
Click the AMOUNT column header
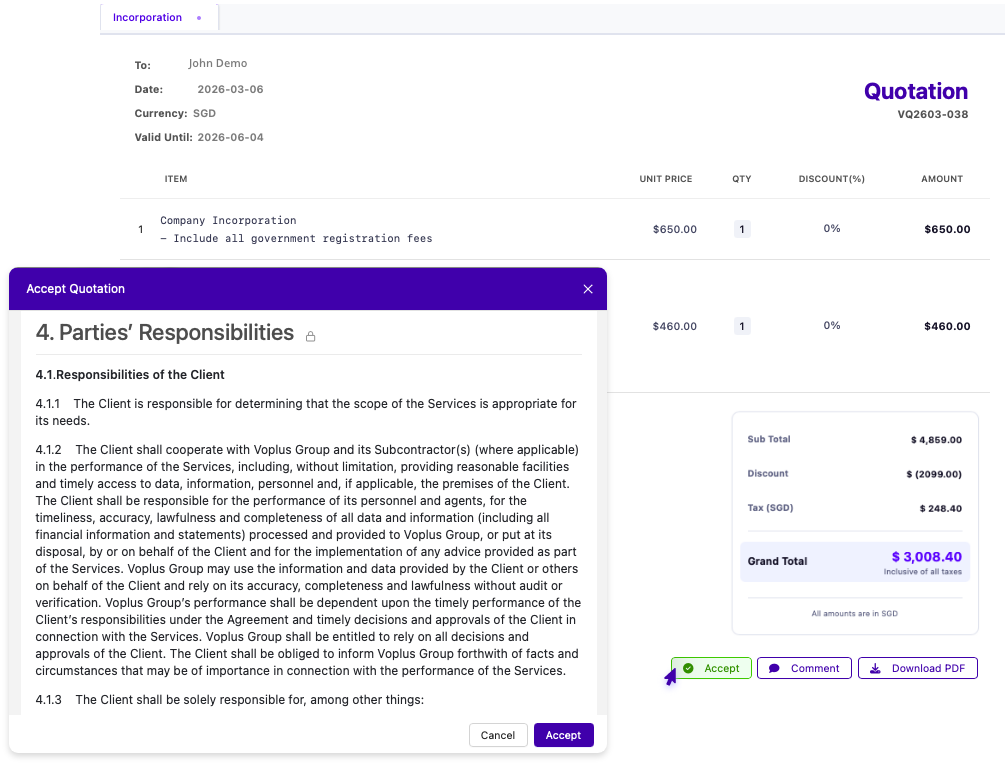point(941,179)
